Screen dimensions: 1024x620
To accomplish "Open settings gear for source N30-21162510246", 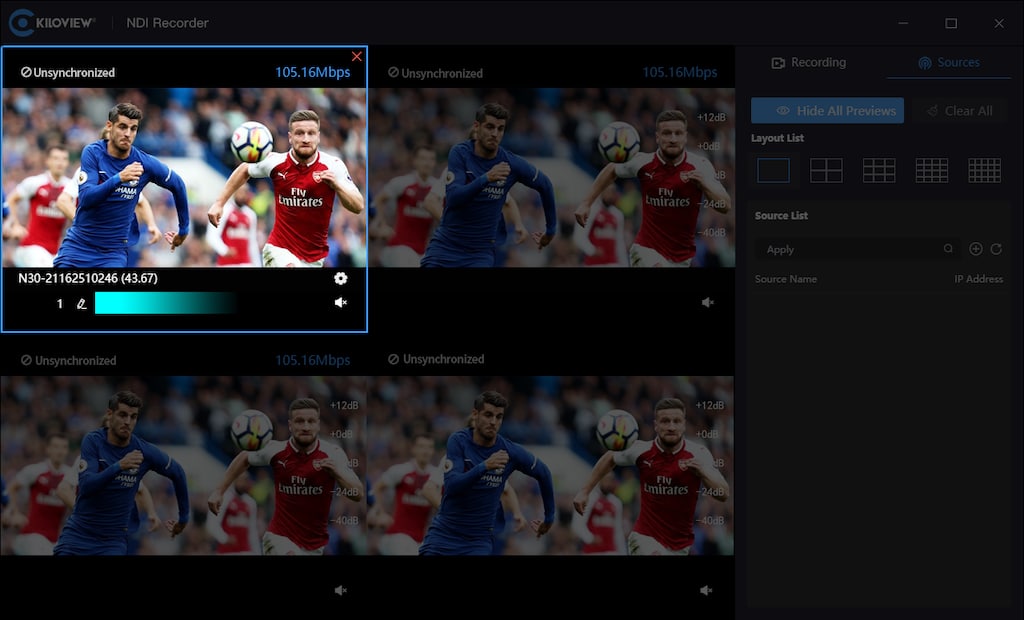I will [x=341, y=279].
